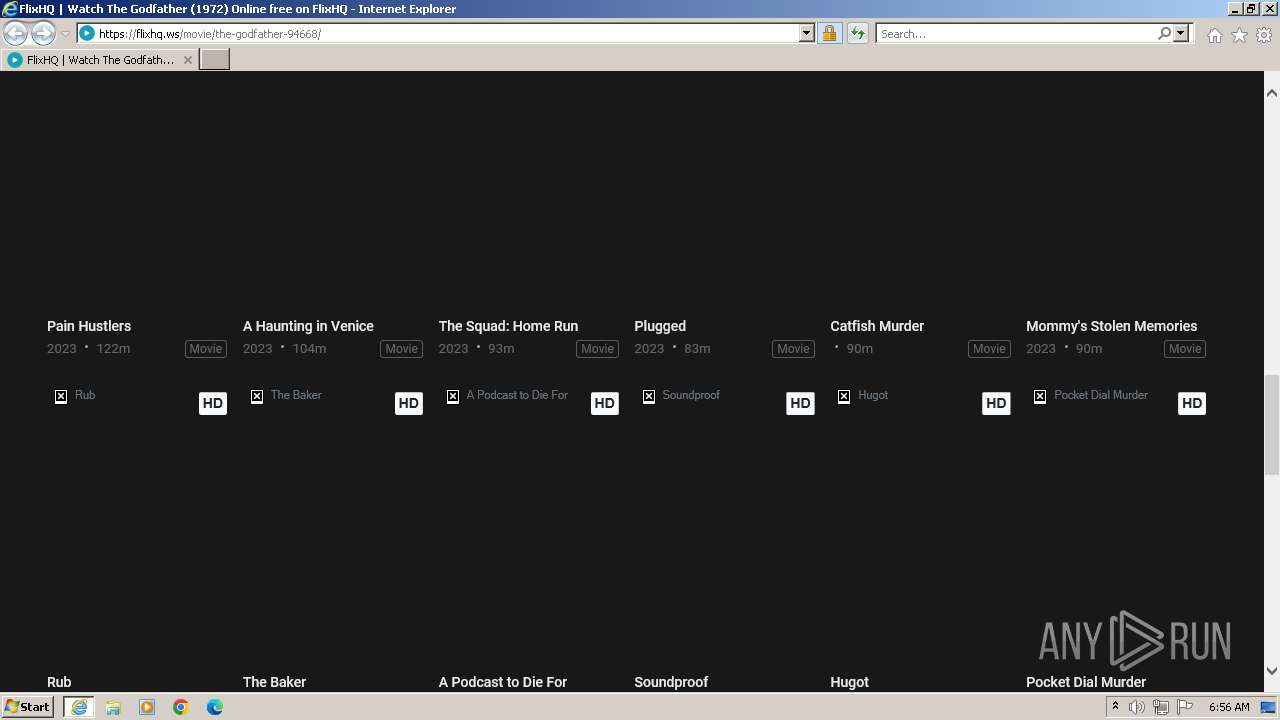This screenshot has width=1280, height=720.
Task: Expand the search provider dropdown
Action: (1181, 33)
